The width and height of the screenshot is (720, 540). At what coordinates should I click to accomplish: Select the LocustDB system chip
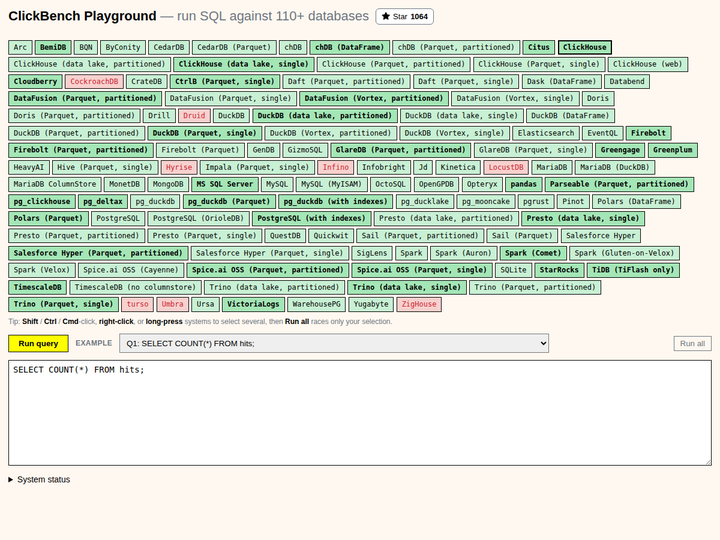pos(506,167)
